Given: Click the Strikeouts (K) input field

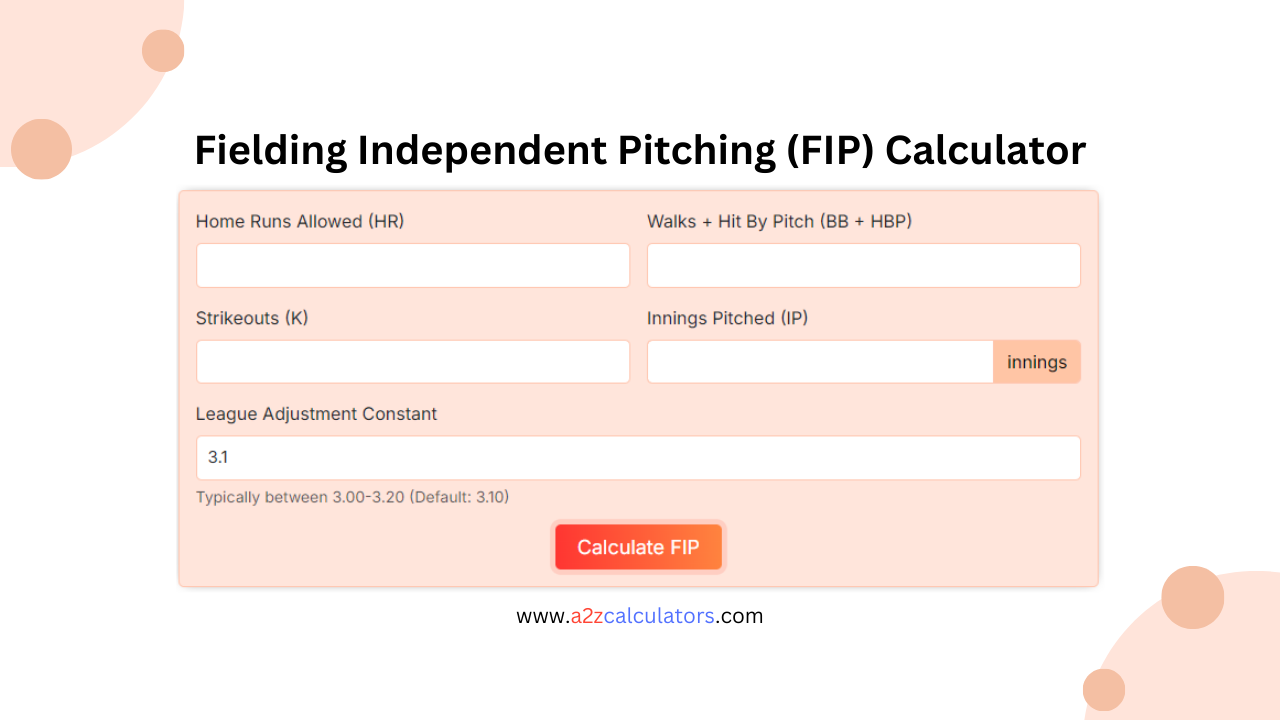Looking at the screenshot, I should (x=412, y=361).
